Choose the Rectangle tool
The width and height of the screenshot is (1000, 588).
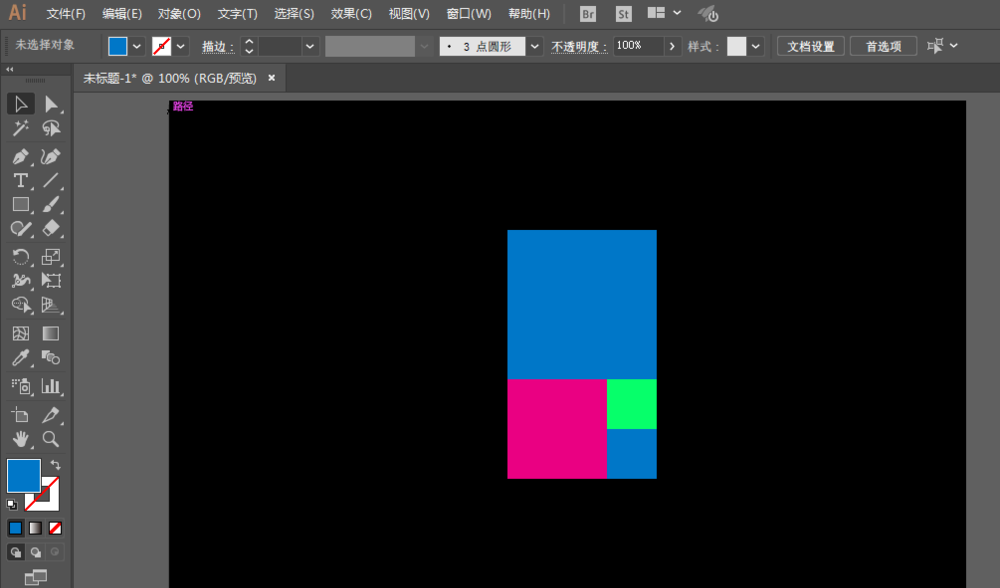tap(21, 204)
